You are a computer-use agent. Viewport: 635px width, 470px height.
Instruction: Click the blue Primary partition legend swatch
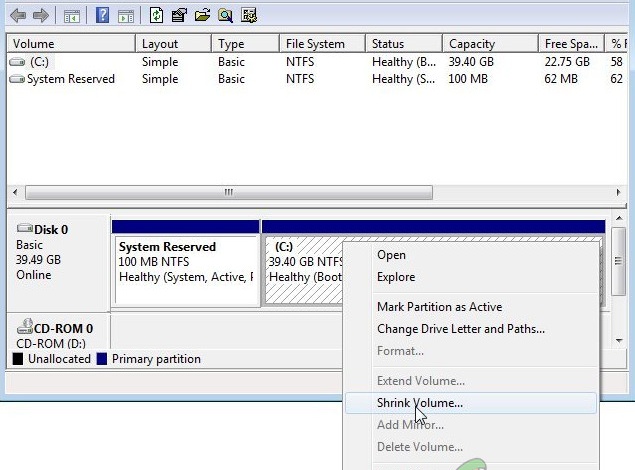point(103,359)
